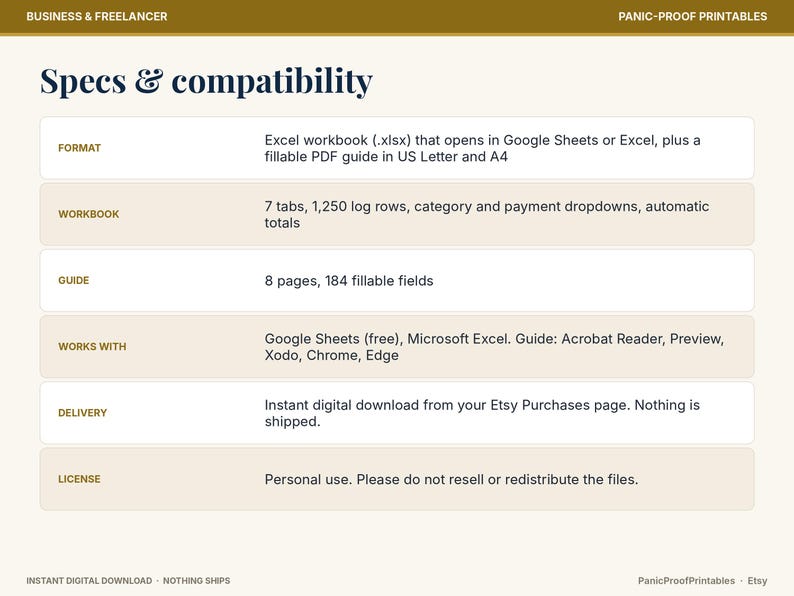The image size is (794, 596).
Task: Select the FORMAT row label
Action: pyautogui.click(x=80, y=148)
